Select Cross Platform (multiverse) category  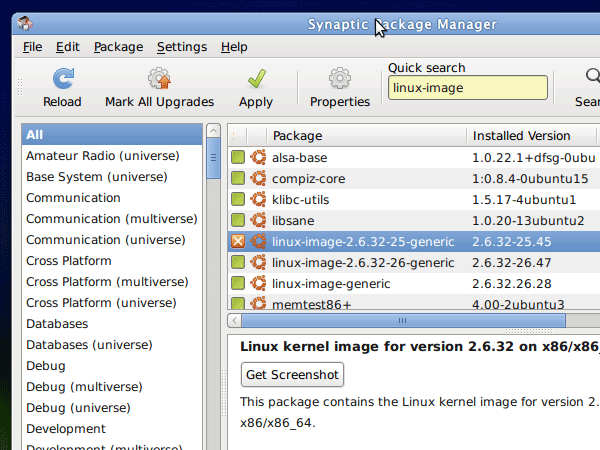tap(112, 282)
